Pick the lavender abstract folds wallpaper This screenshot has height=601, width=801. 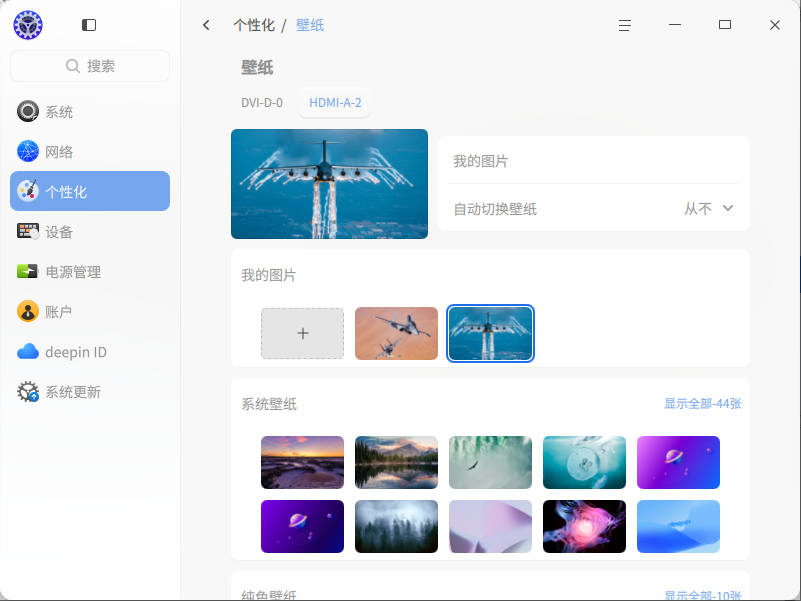[x=490, y=526]
